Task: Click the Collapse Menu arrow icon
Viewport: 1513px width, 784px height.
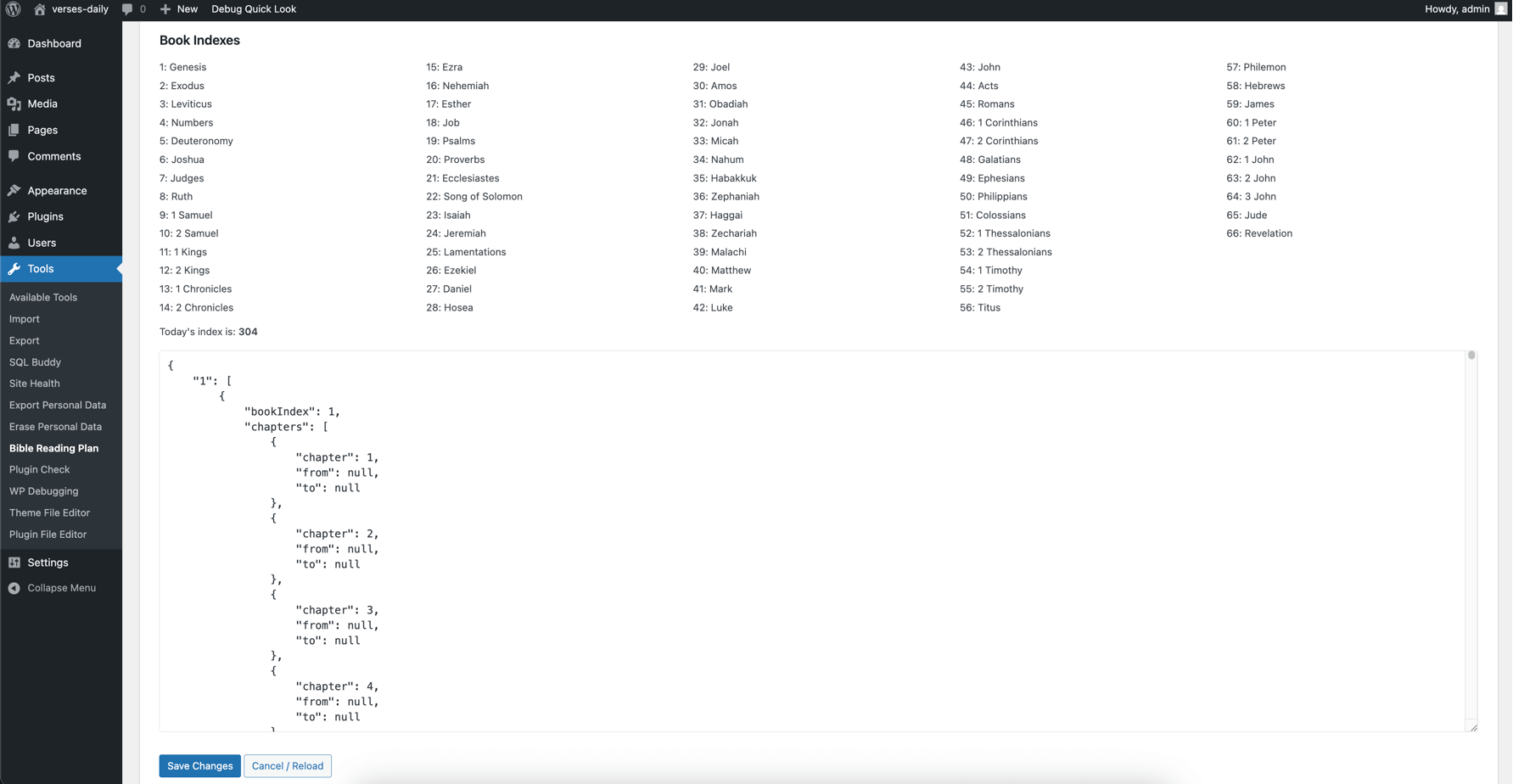Action: tap(14, 588)
